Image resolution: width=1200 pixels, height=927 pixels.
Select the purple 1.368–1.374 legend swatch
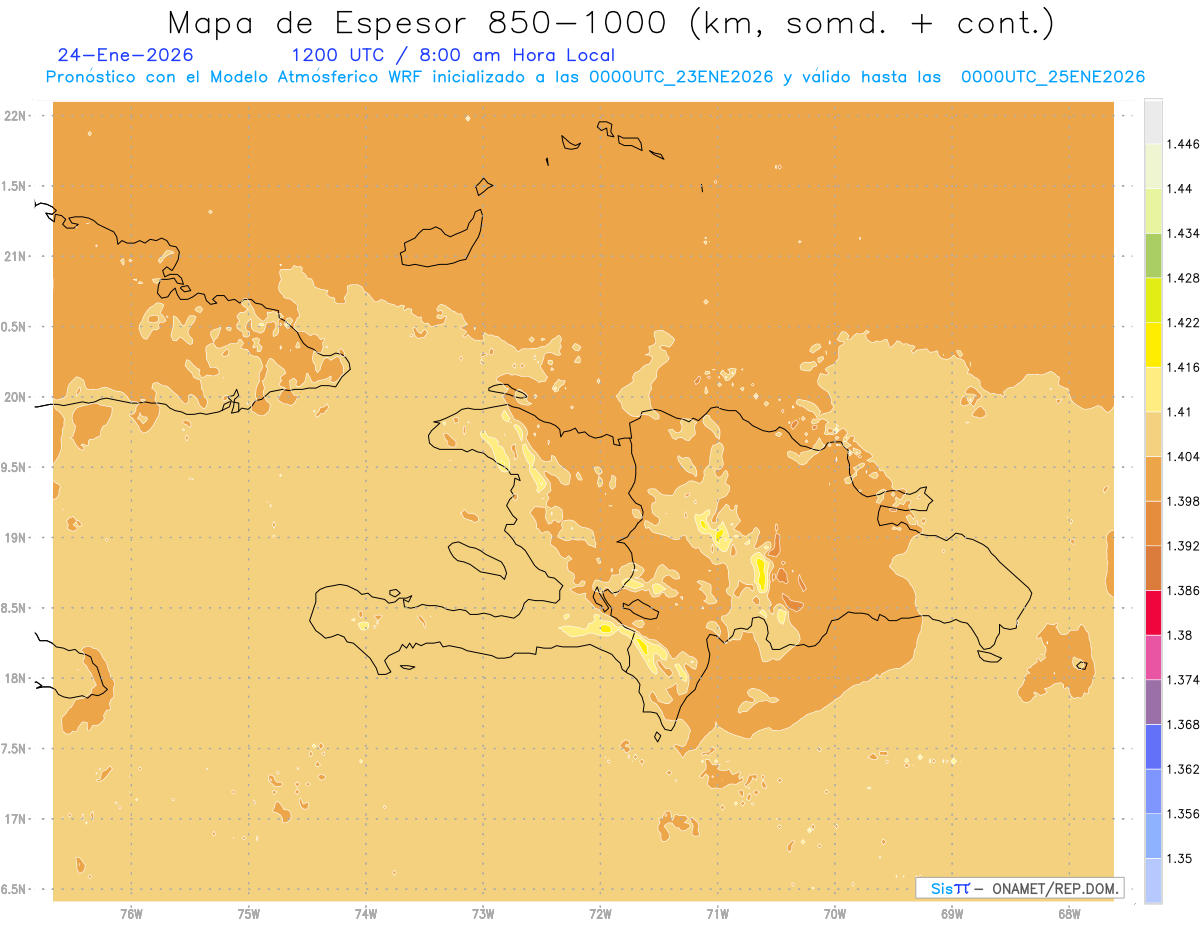tap(1153, 702)
